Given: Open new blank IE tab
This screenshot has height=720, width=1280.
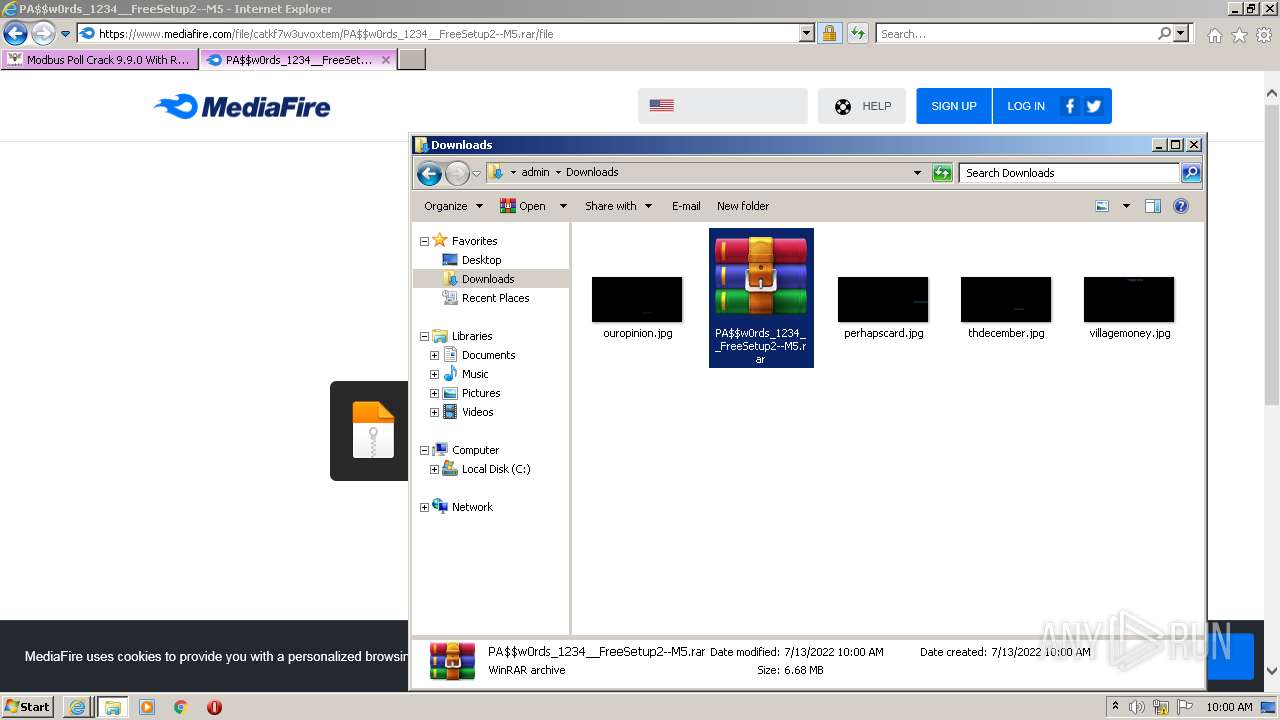Looking at the screenshot, I should [412, 60].
